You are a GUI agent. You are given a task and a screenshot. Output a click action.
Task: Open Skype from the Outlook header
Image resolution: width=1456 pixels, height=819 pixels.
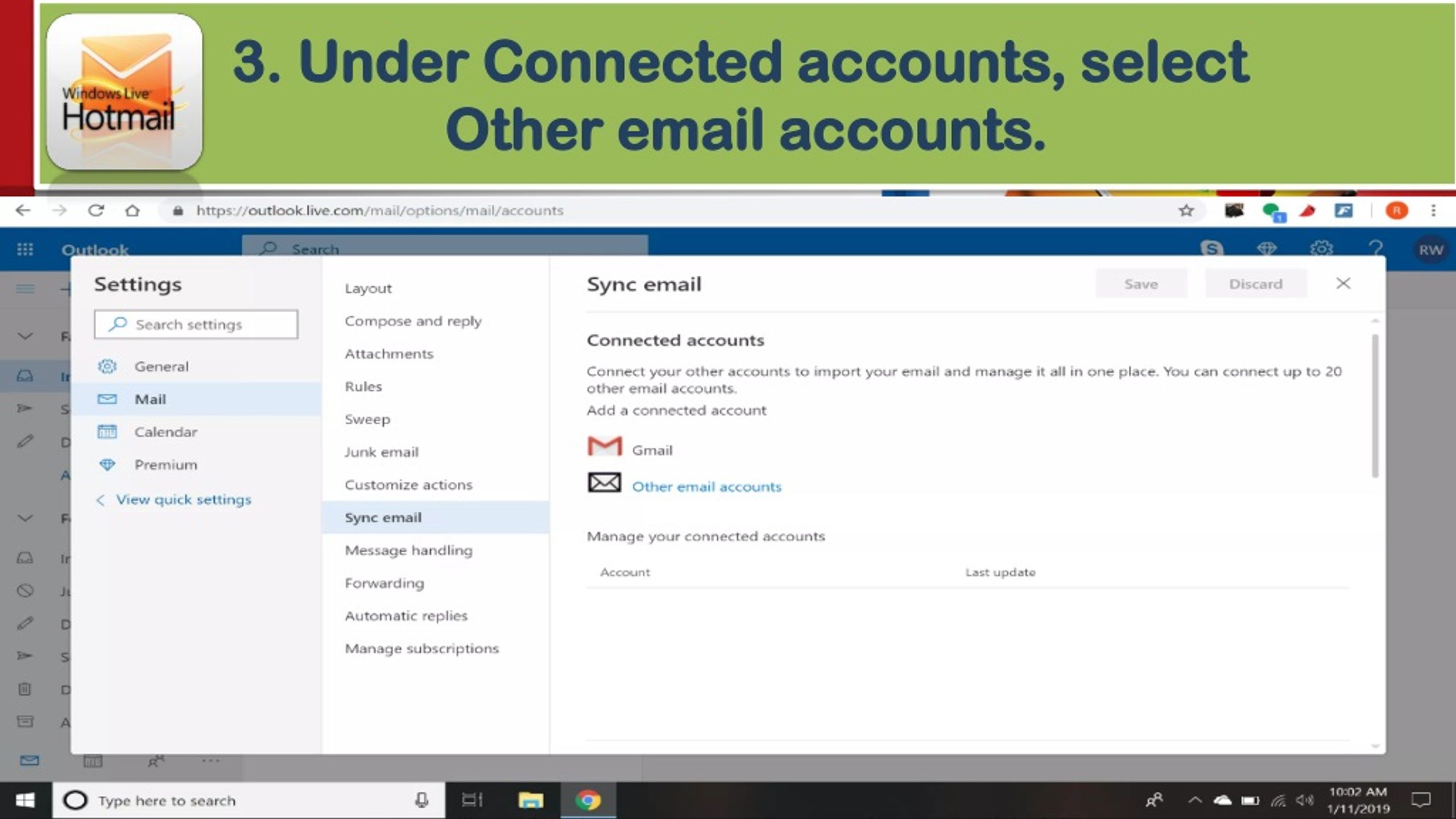[x=1211, y=249]
